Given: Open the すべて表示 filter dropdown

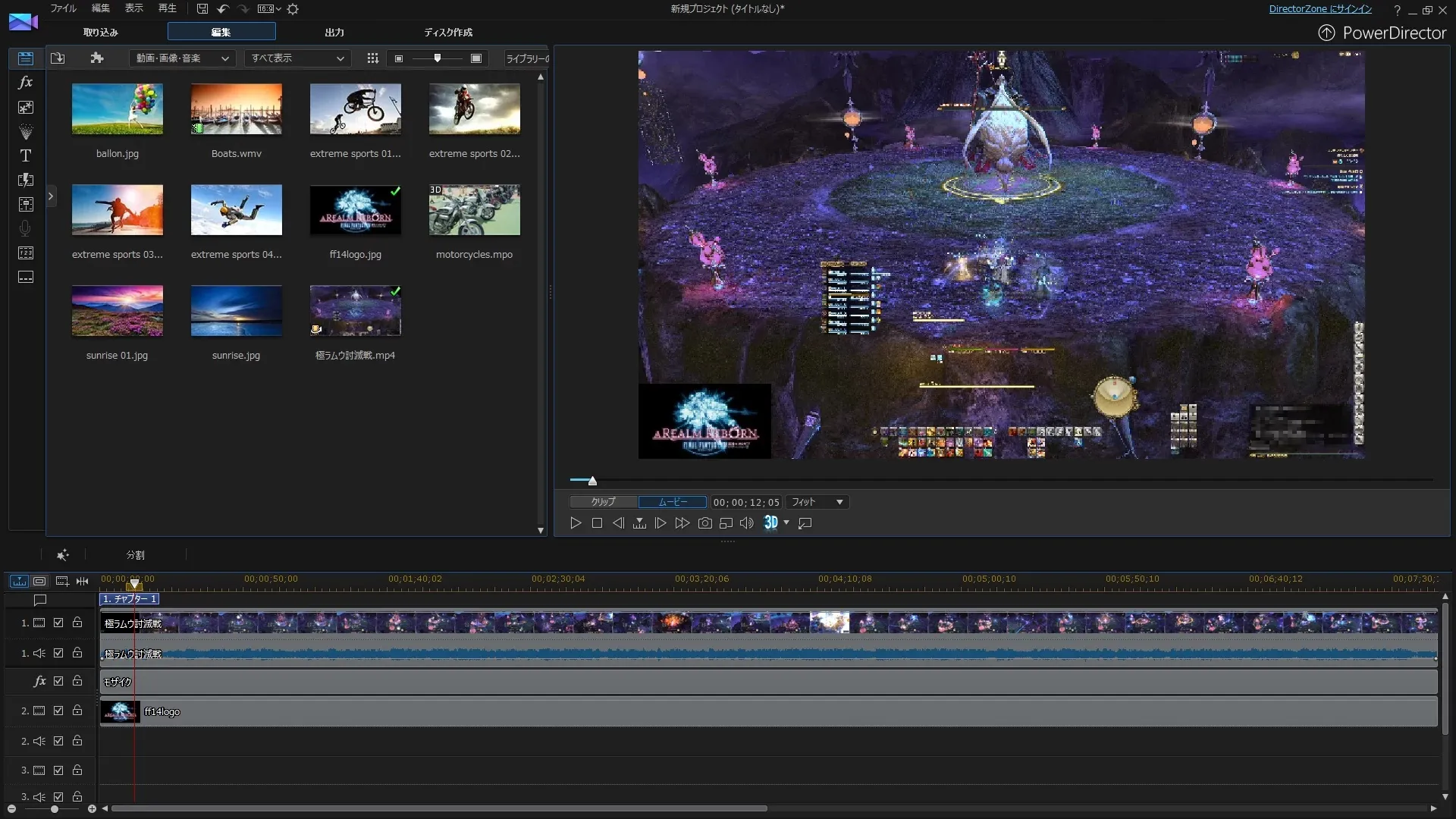Looking at the screenshot, I should (297, 58).
